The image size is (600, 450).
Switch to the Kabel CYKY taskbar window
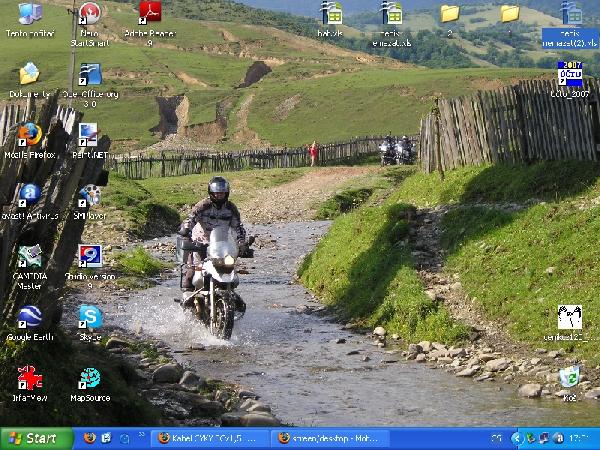click(210, 438)
